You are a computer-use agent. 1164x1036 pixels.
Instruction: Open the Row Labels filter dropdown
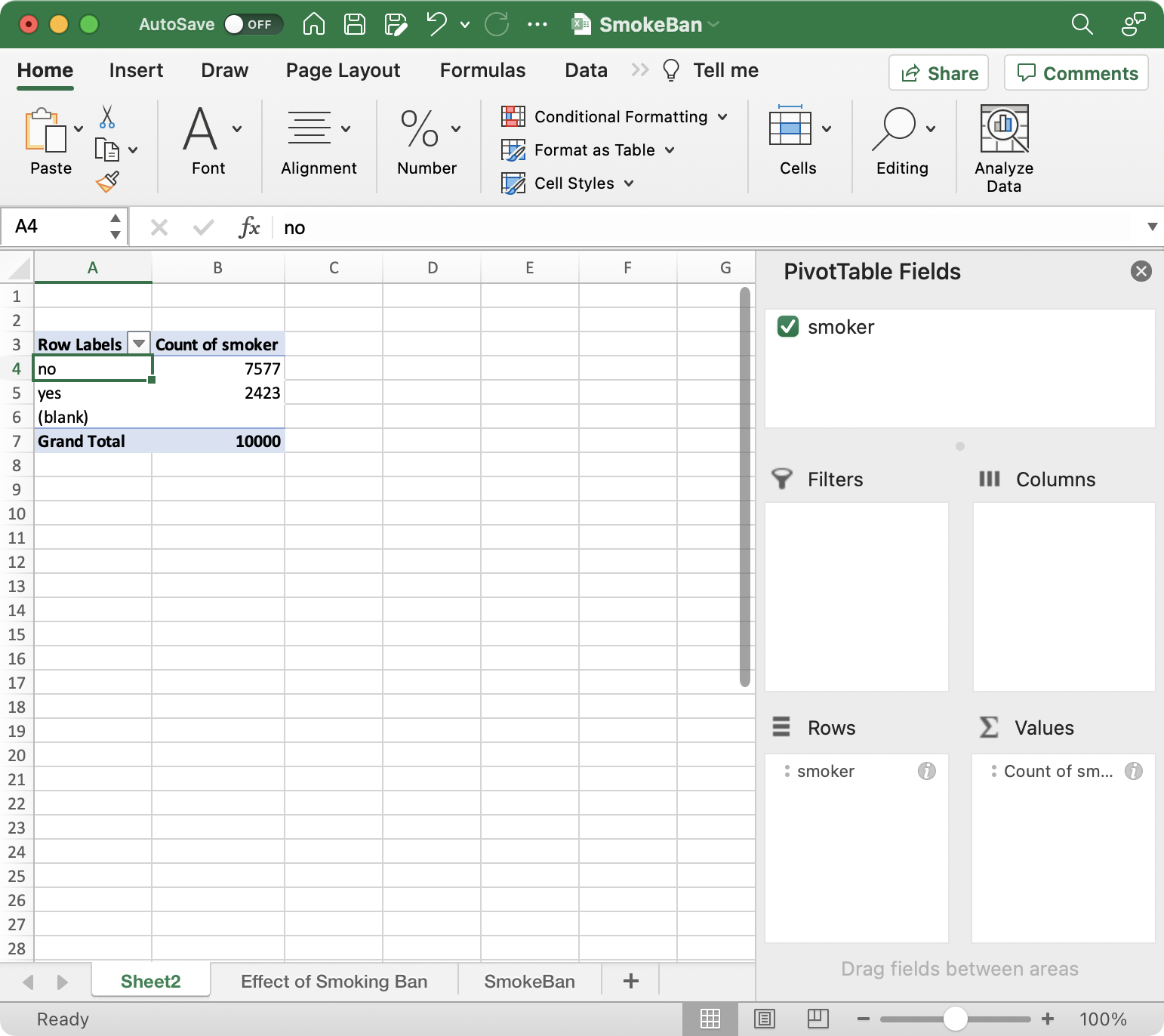point(139,344)
